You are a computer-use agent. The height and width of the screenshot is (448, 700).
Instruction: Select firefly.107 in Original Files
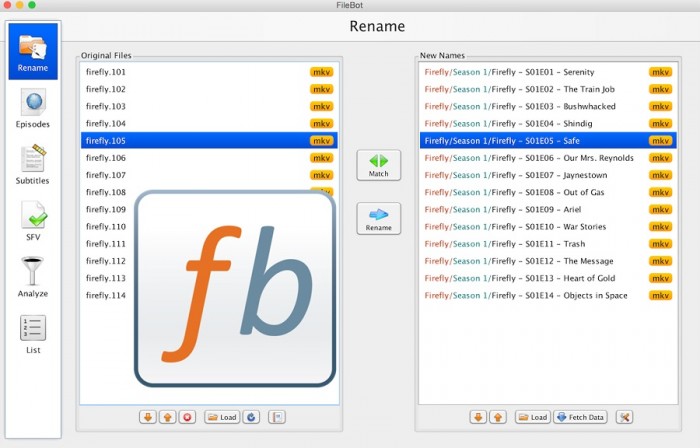click(209, 175)
